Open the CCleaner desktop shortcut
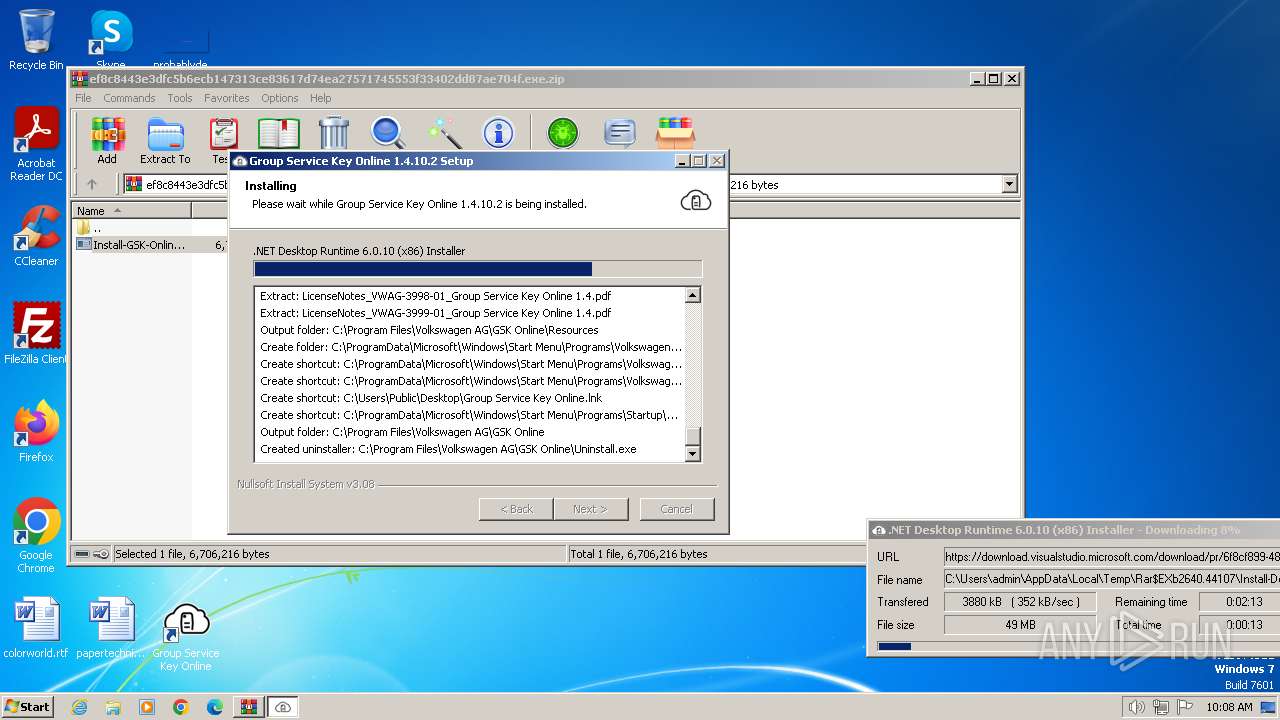Viewport: 1280px width, 720px height. [36, 236]
